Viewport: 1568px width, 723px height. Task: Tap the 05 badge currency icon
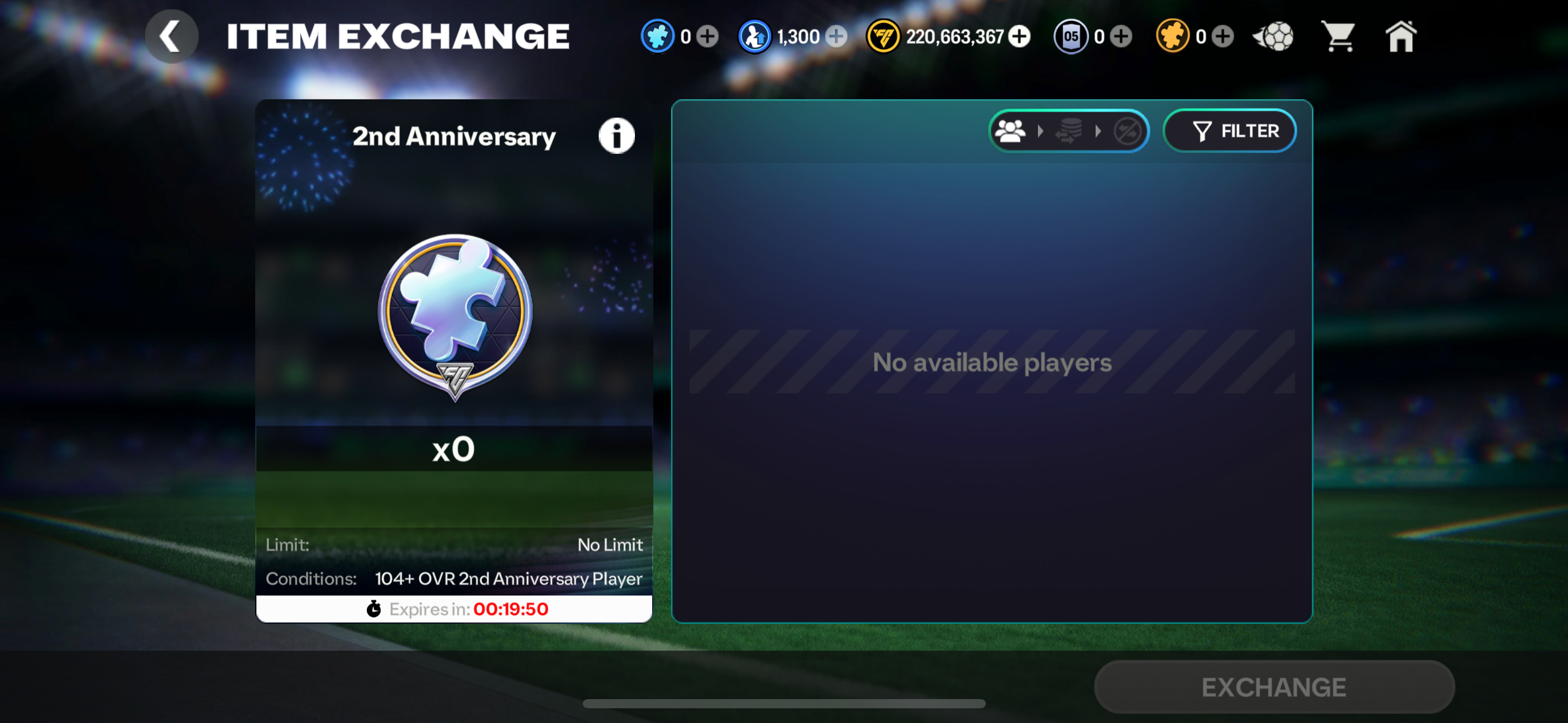(1071, 37)
